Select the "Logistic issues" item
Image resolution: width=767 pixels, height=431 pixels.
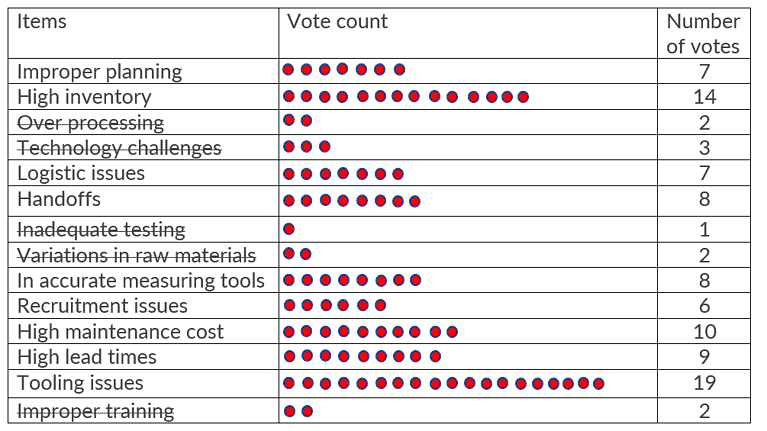81,173
